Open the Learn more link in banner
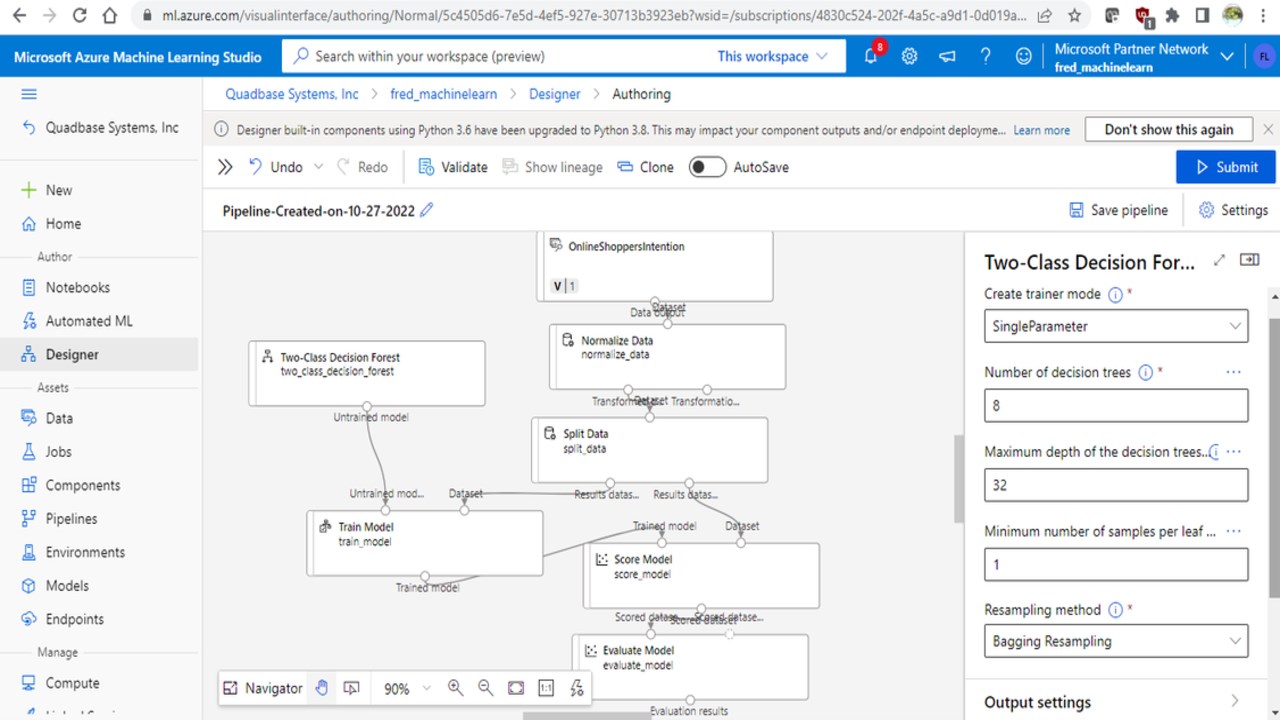Image resolution: width=1280 pixels, height=720 pixels. click(1041, 130)
